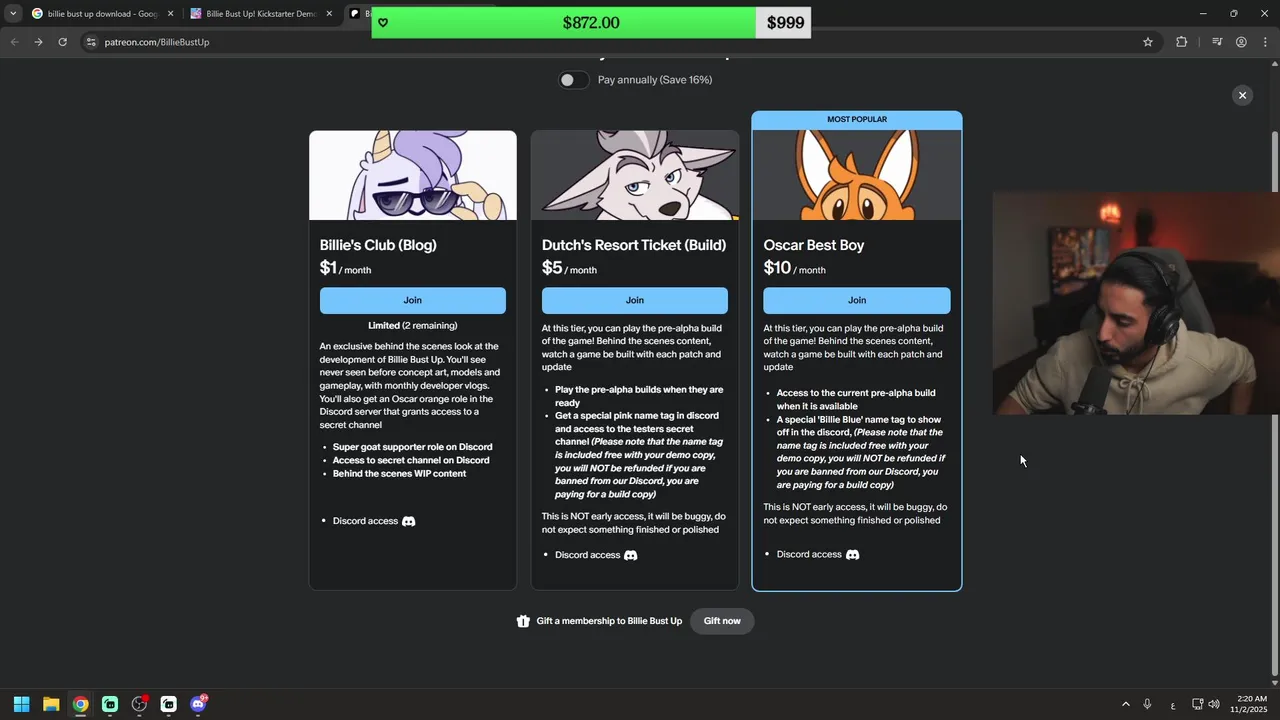Click the $10 / month price
The height and width of the screenshot is (720, 1280).
pos(794,268)
